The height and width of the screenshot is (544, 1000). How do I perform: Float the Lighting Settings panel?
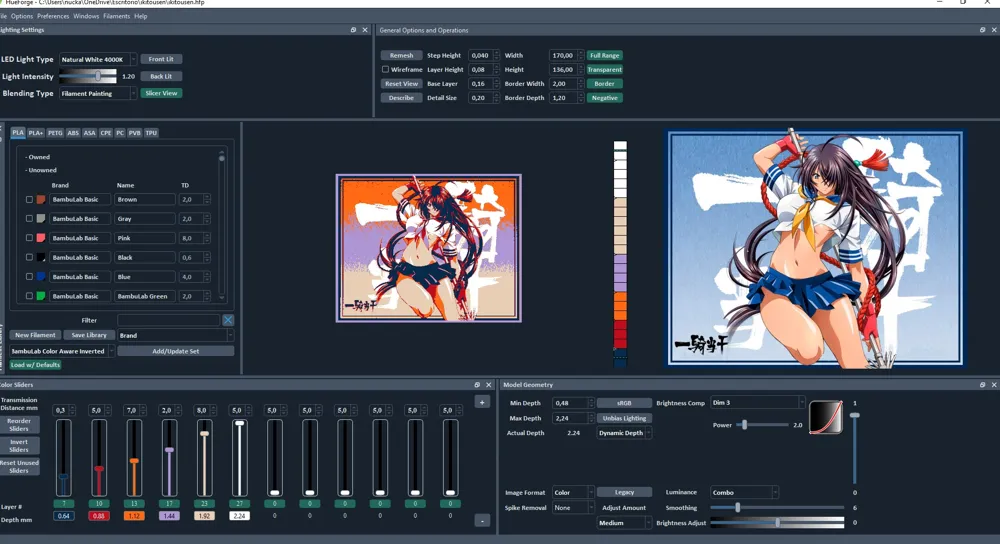coord(353,30)
